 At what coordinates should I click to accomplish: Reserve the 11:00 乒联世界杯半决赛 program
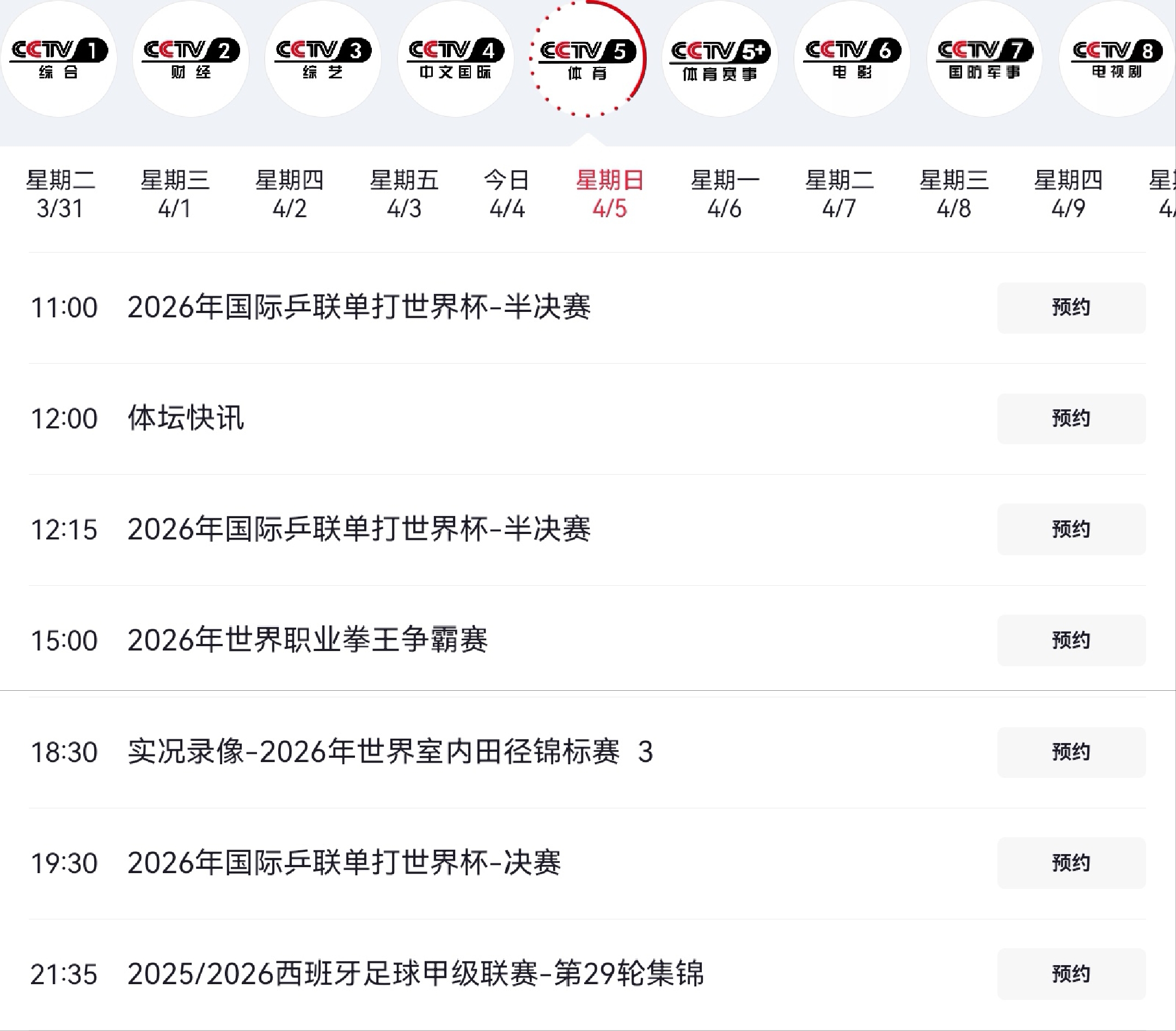click(1071, 307)
